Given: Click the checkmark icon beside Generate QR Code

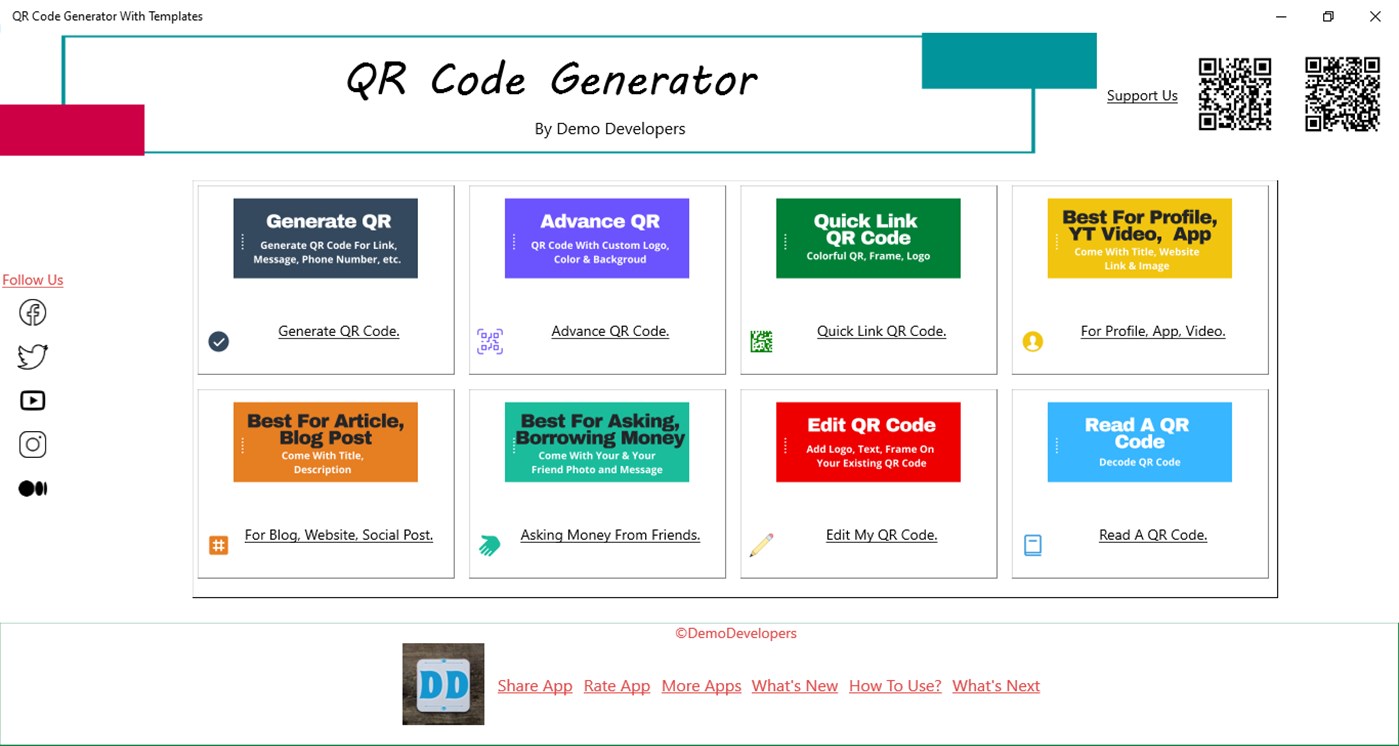Looking at the screenshot, I should [x=219, y=342].
